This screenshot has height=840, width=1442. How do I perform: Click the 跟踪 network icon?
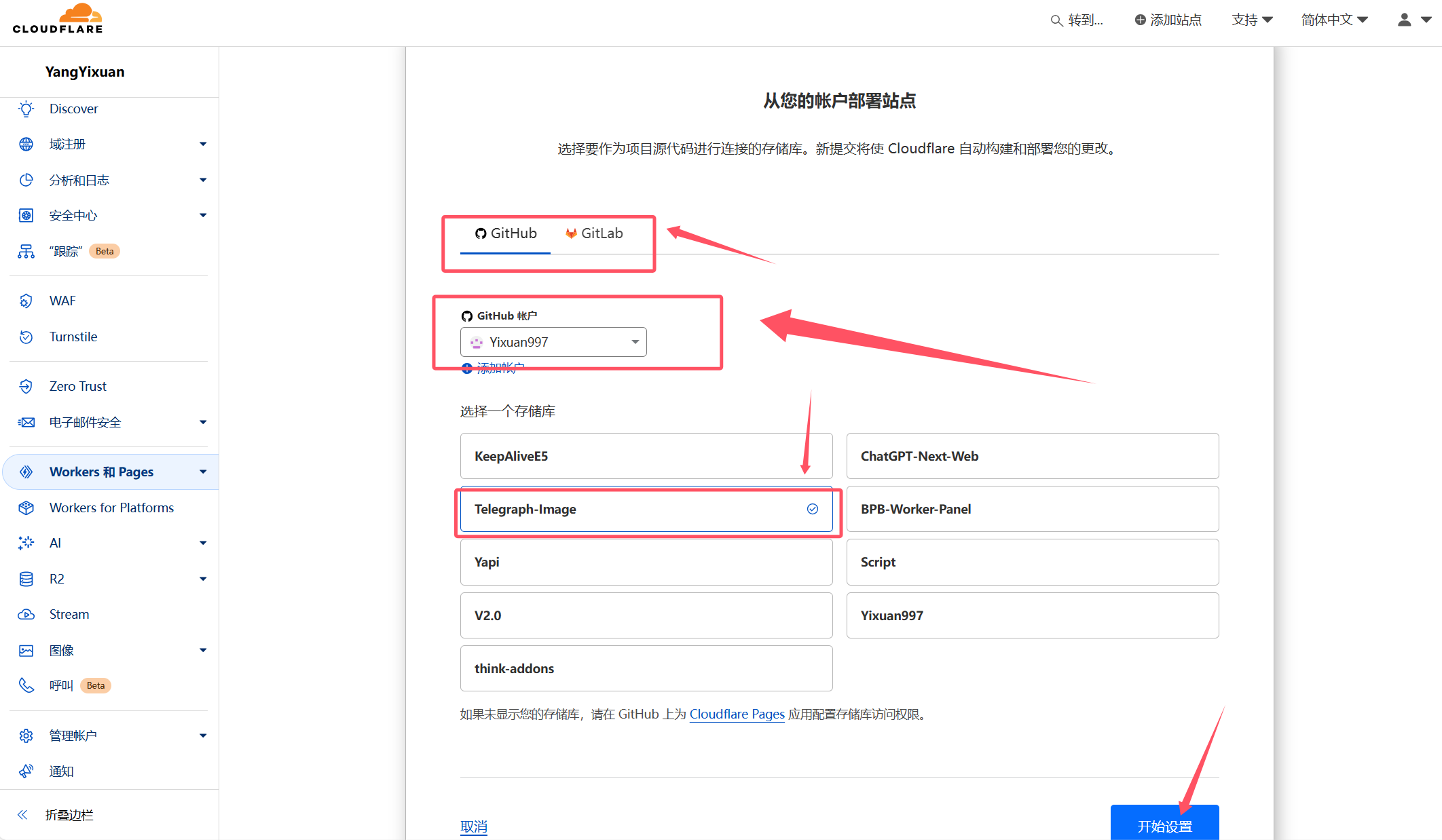(26, 252)
